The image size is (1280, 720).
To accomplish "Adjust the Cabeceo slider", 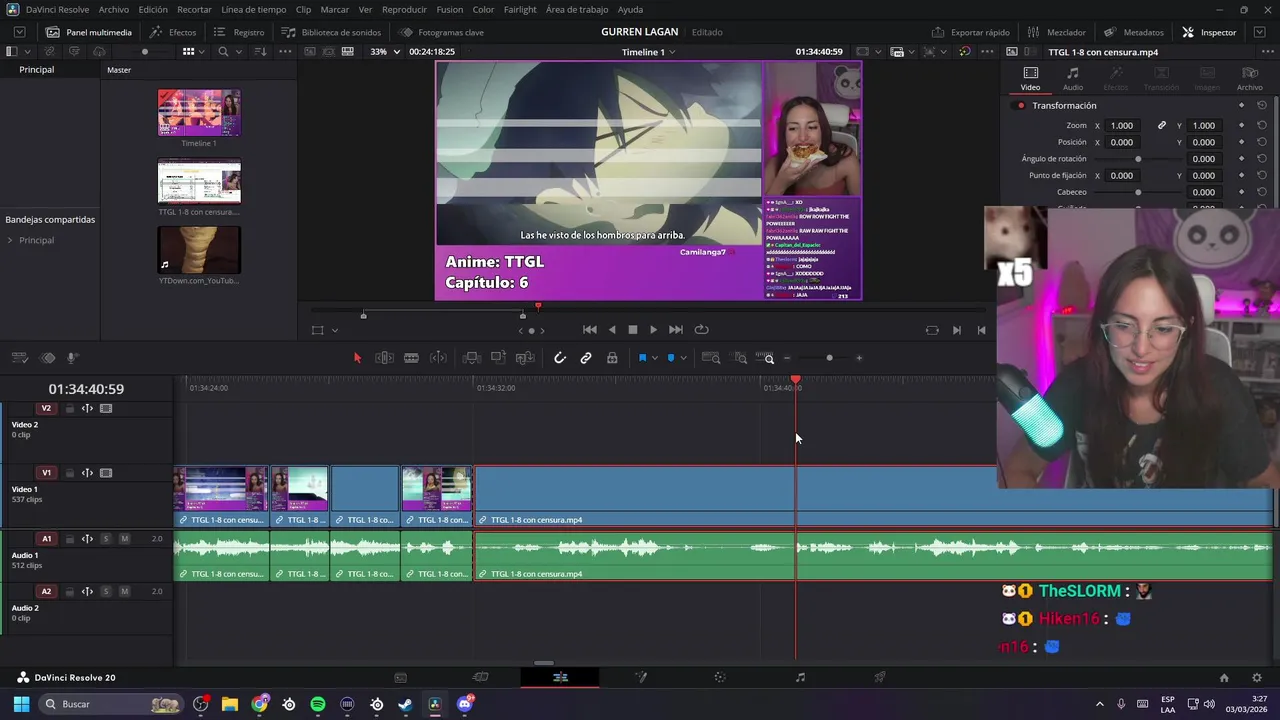I will (1138, 192).
